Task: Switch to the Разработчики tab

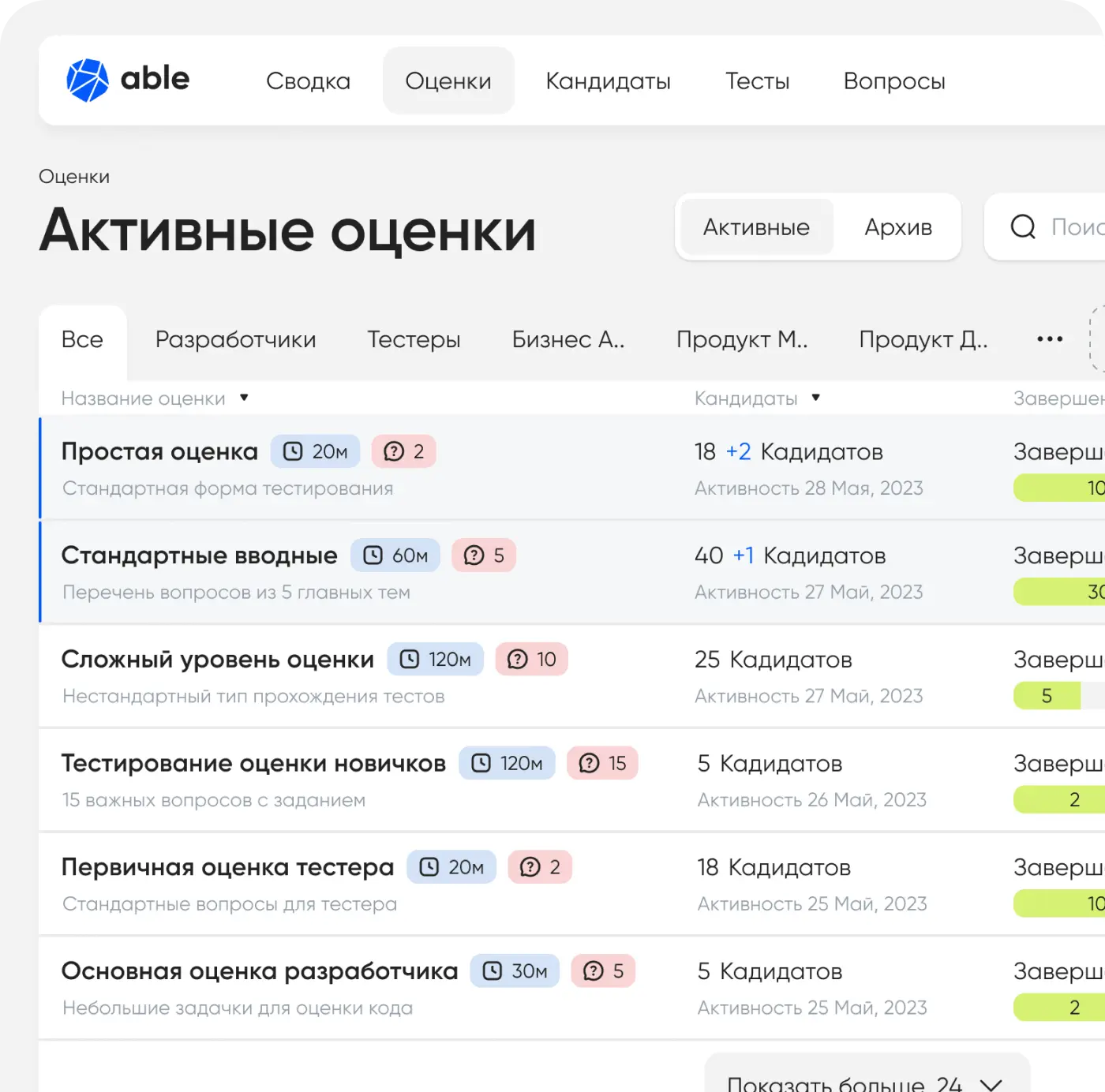Action: click(235, 339)
